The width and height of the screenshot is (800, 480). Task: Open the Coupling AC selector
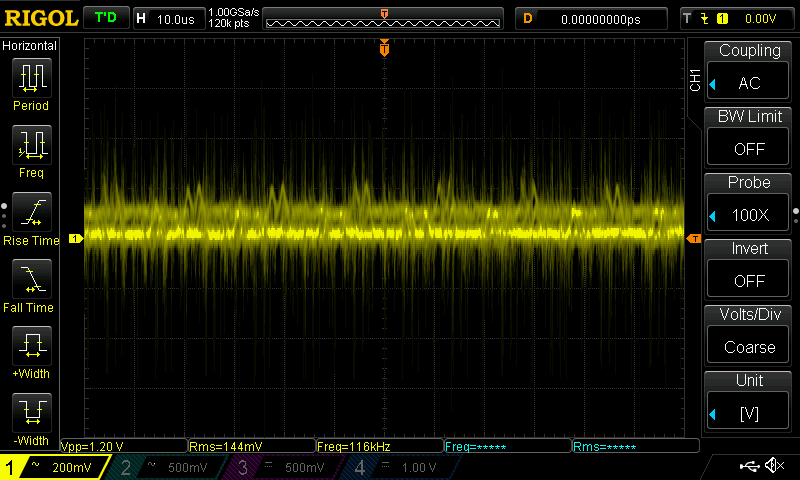749,72
